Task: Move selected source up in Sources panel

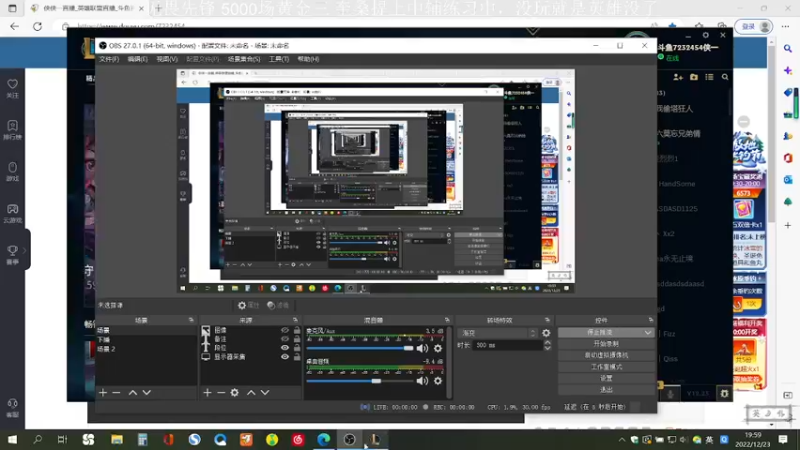Action: point(251,392)
